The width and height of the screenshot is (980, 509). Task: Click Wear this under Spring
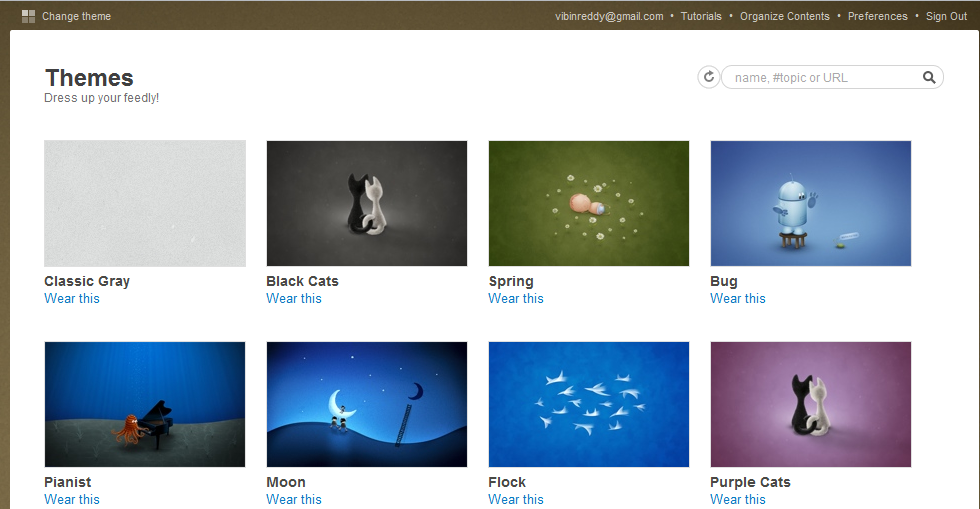point(516,298)
